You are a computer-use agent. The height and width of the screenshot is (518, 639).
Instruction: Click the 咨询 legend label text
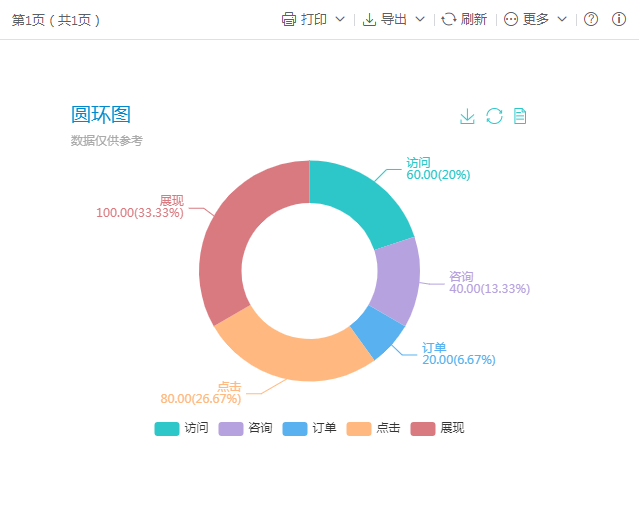[x=260, y=428]
